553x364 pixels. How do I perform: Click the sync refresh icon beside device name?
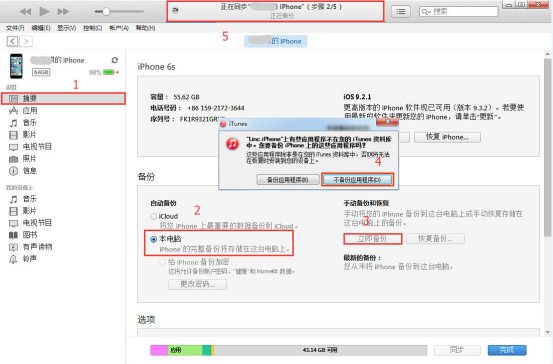pyautogui.click(x=115, y=60)
